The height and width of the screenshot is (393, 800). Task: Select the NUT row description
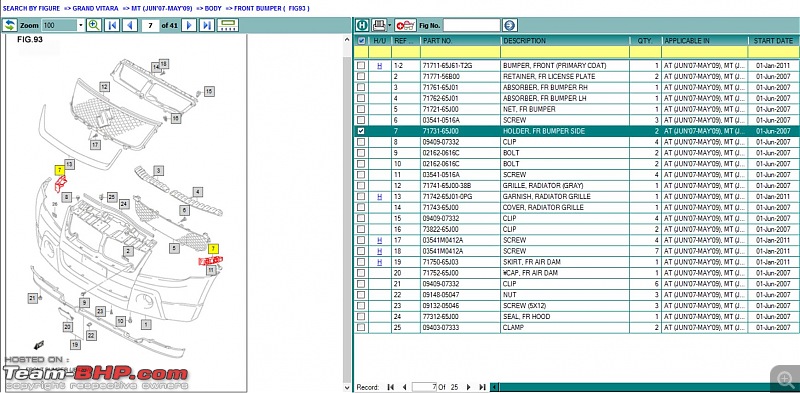(509, 294)
